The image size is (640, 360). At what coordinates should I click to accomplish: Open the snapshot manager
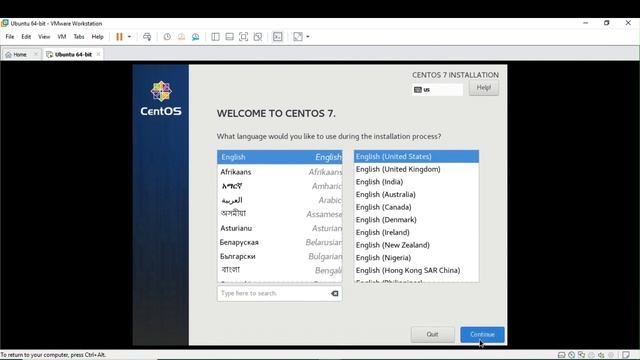coord(196,37)
